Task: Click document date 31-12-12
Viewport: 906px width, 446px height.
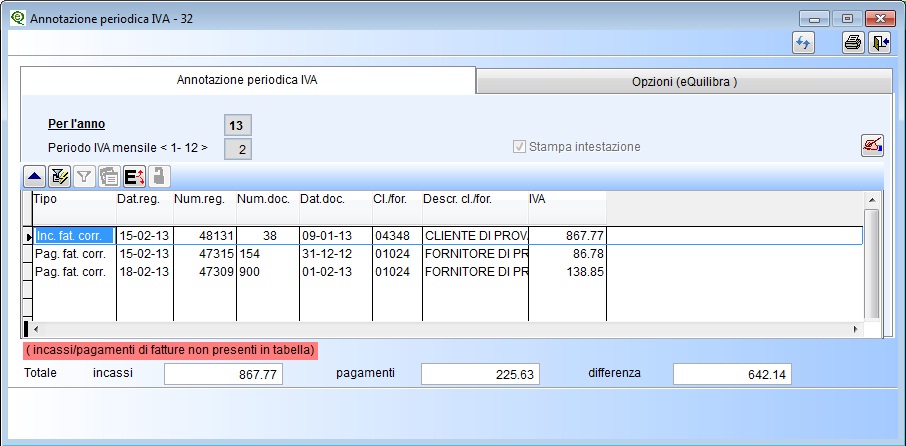Action: click(x=336, y=254)
